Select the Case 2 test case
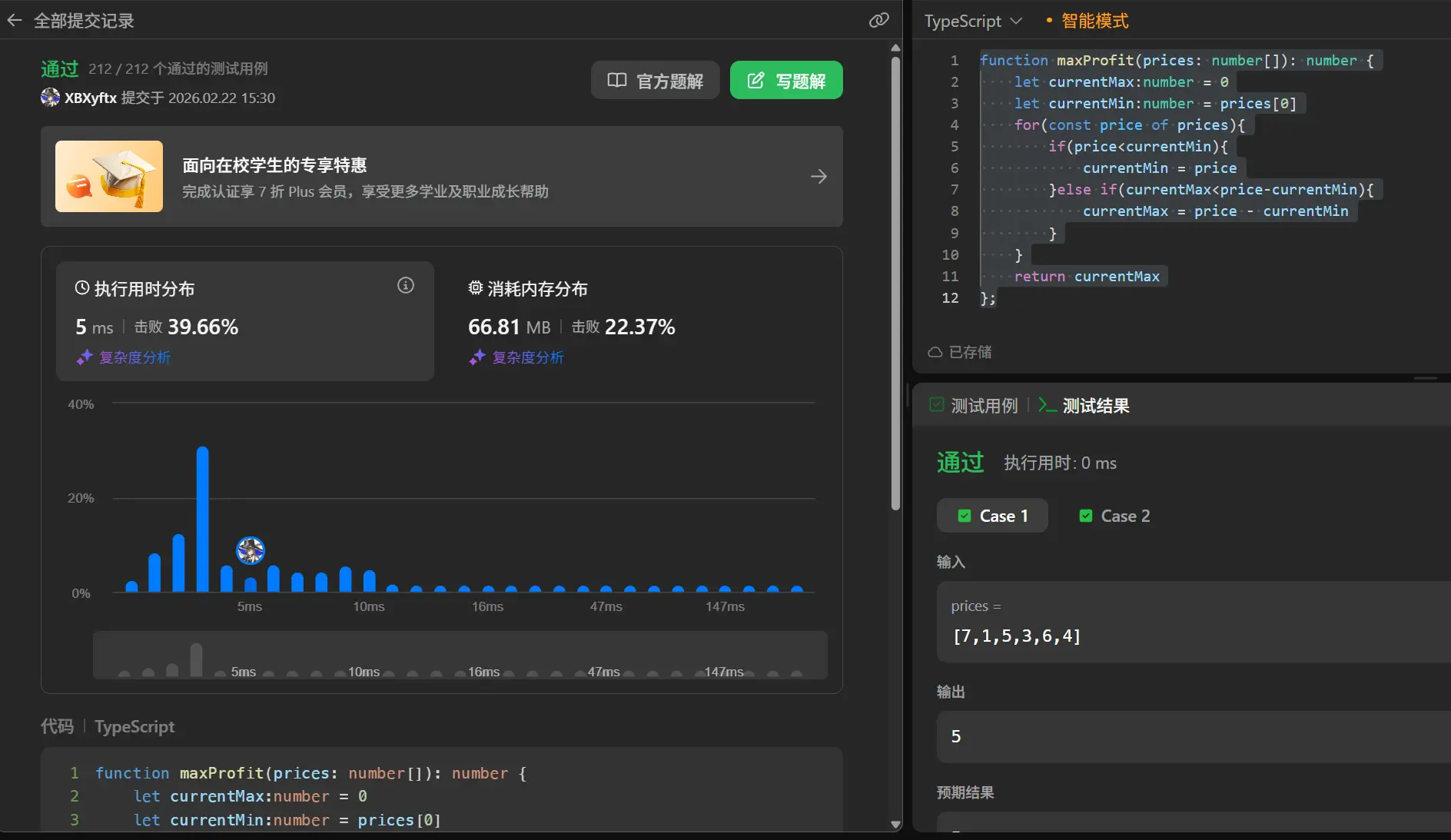The width and height of the screenshot is (1451, 840). 1114,516
